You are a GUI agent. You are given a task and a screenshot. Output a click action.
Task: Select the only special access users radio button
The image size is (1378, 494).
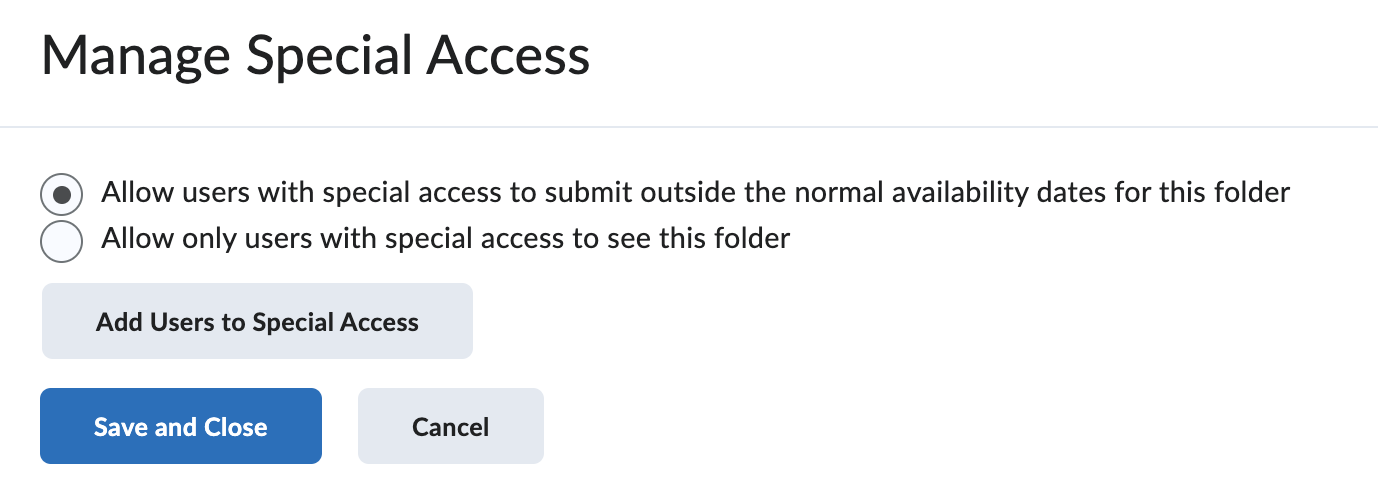coord(62,241)
